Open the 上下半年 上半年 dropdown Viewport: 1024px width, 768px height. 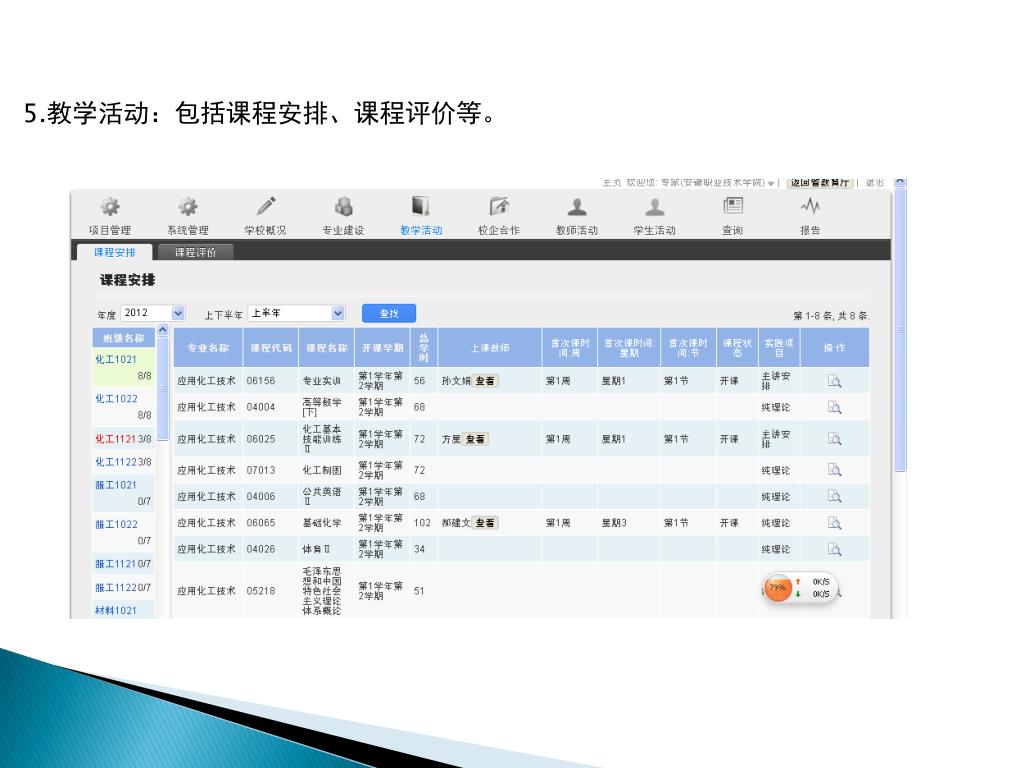click(338, 313)
